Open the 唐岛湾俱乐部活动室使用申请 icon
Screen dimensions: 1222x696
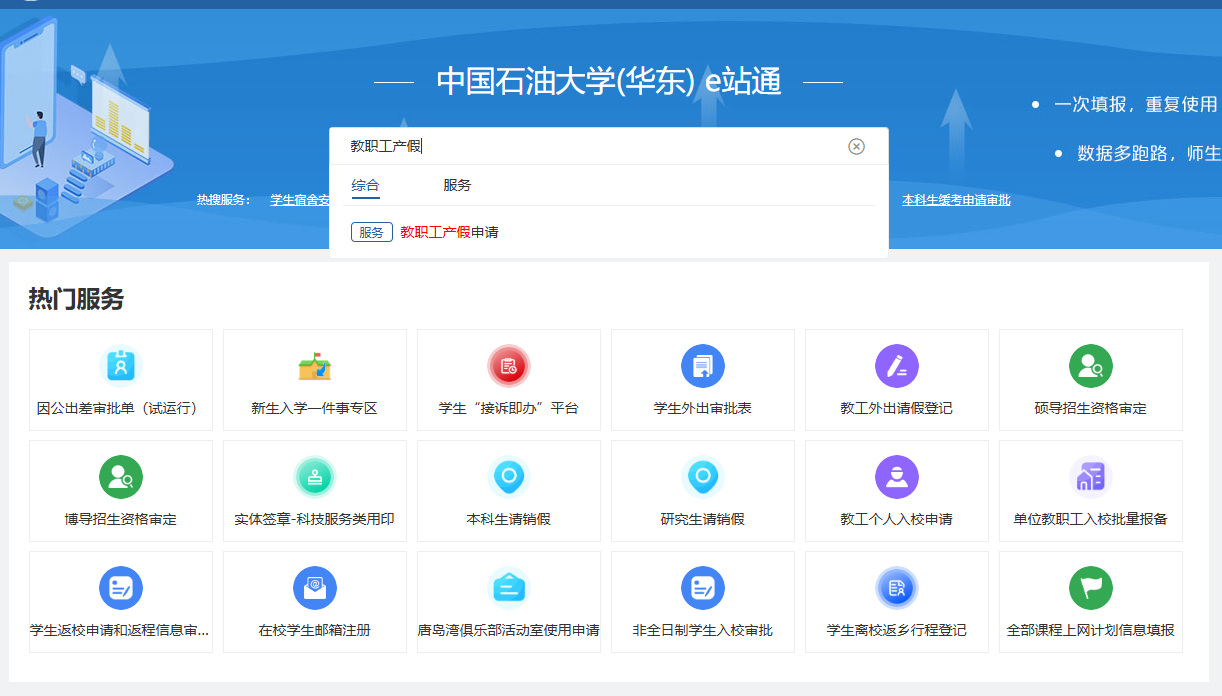(509, 588)
